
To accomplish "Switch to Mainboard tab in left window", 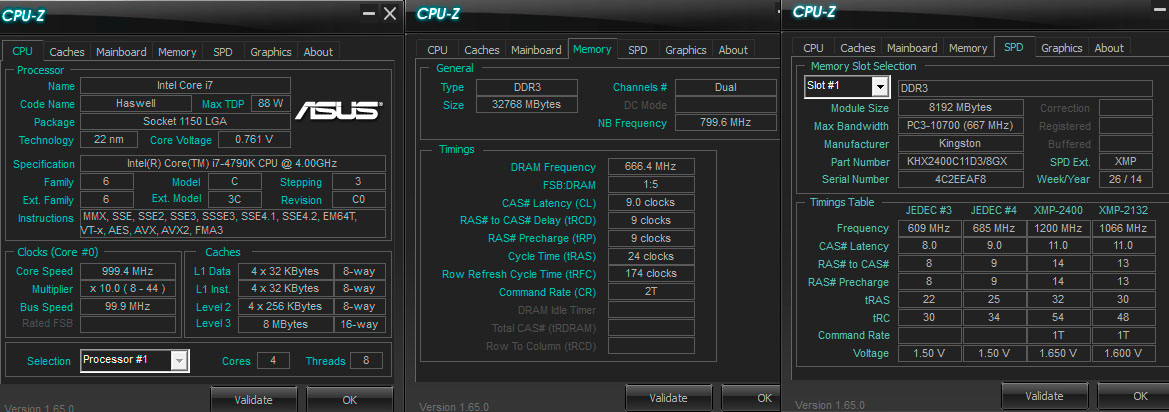I will click(122, 51).
